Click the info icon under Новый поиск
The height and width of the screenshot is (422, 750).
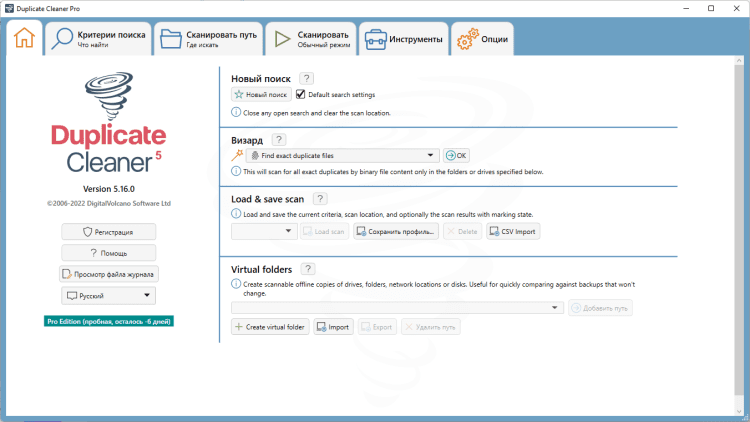coord(236,112)
